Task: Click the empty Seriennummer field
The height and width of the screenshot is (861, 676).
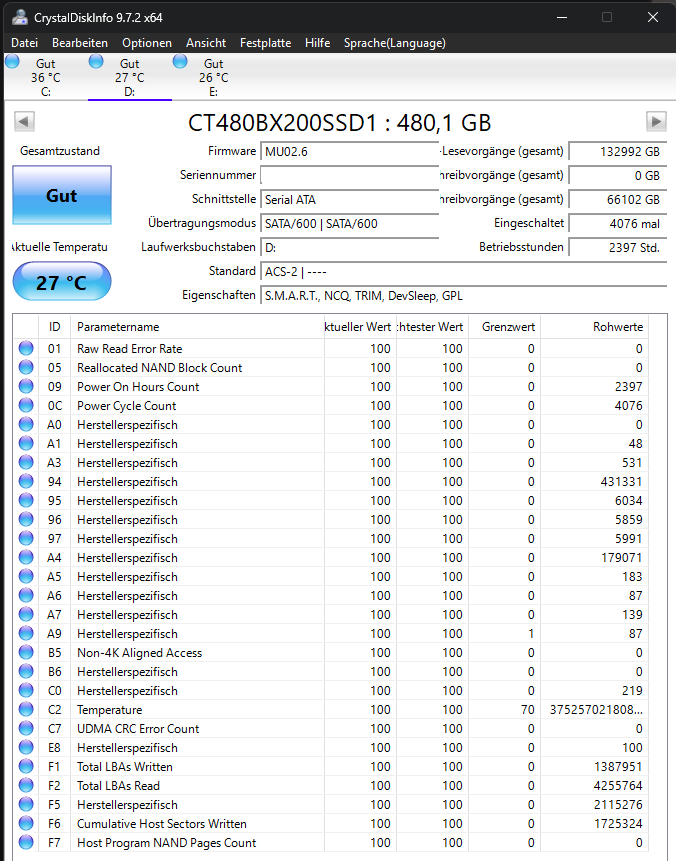Action: coord(350,175)
